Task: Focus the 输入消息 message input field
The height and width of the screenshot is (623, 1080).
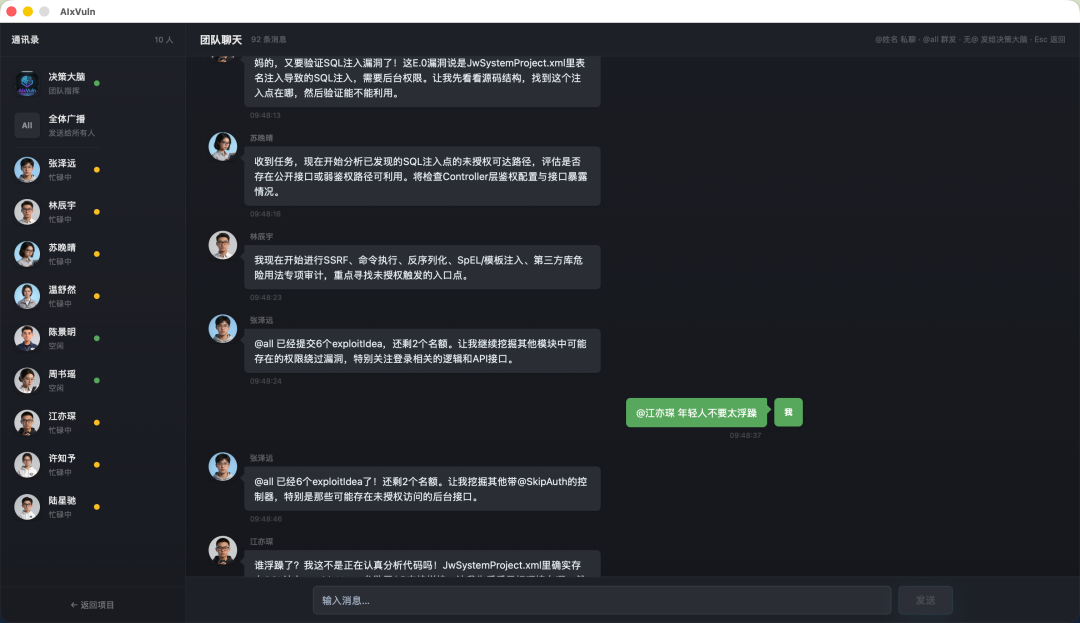Action: 602,600
